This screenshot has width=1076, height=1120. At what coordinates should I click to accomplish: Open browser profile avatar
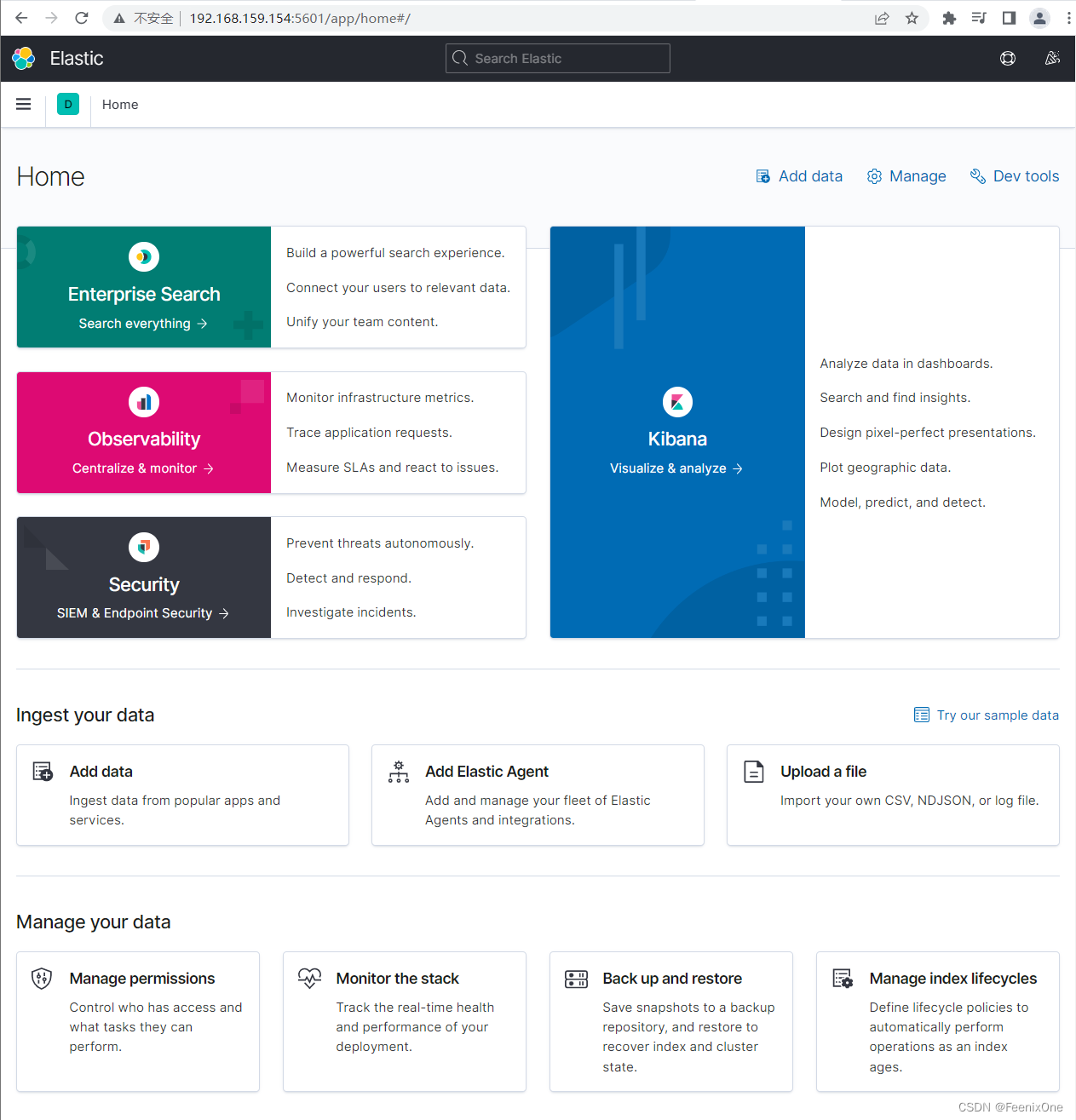[1039, 18]
